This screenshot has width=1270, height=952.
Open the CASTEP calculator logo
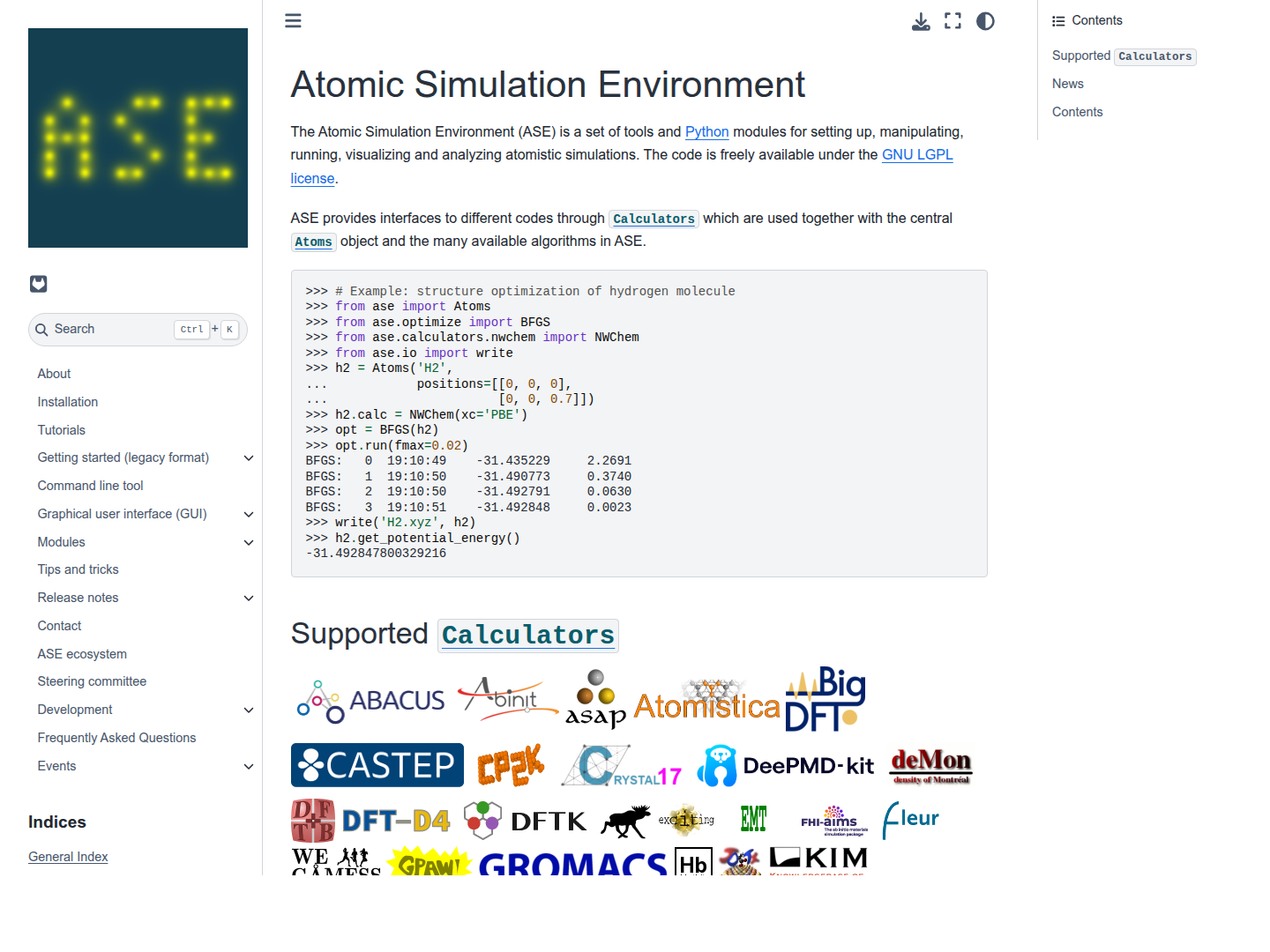click(377, 765)
